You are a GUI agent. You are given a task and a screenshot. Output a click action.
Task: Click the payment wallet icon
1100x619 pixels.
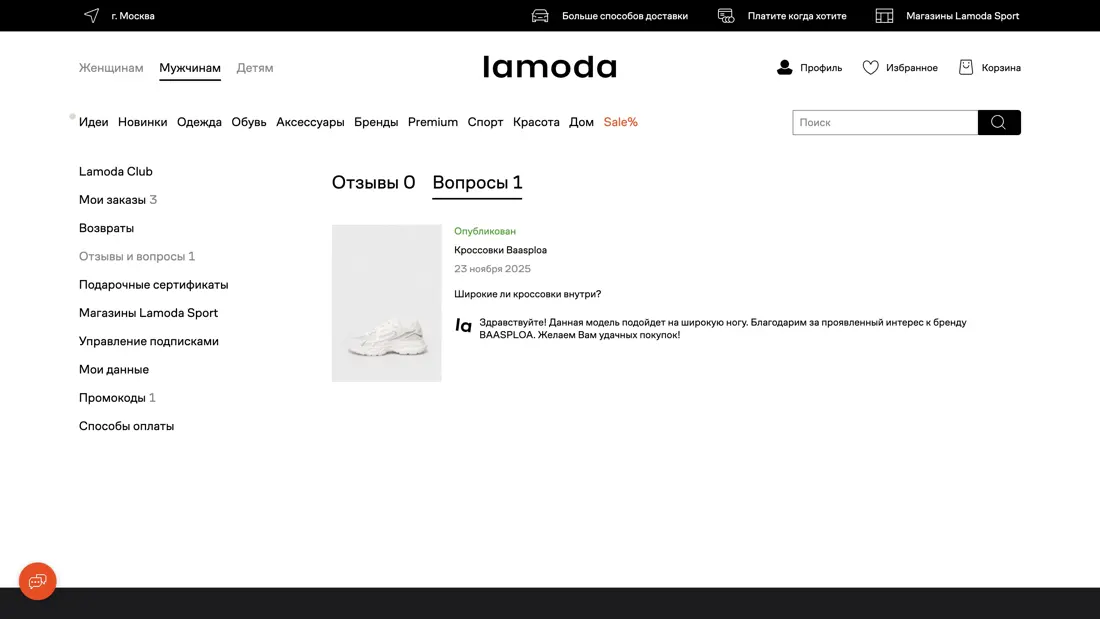[x=726, y=16]
